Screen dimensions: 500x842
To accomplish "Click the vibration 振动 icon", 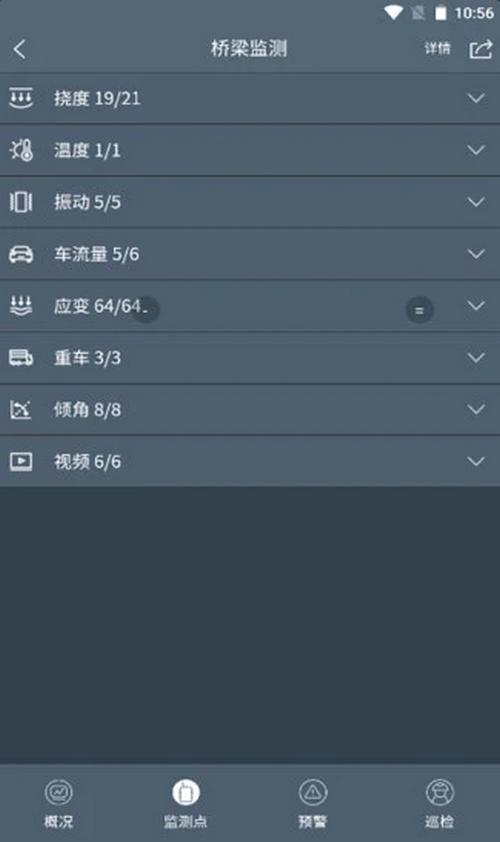I will click(21, 202).
